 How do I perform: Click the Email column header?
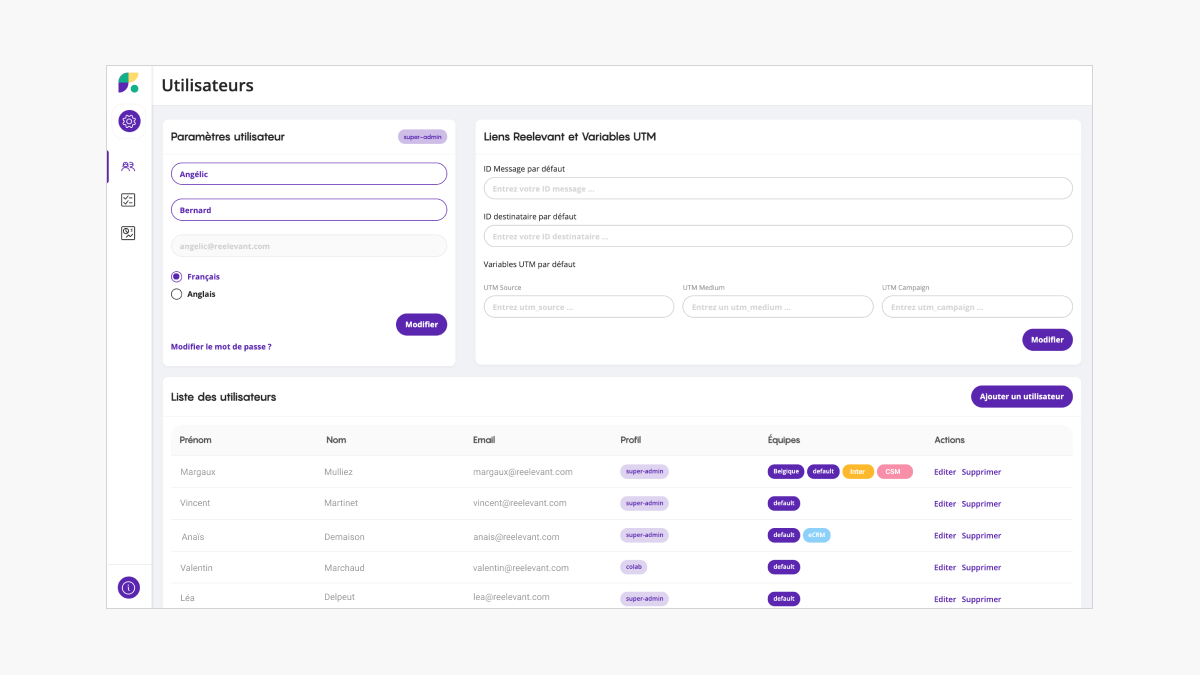click(x=484, y=440)
